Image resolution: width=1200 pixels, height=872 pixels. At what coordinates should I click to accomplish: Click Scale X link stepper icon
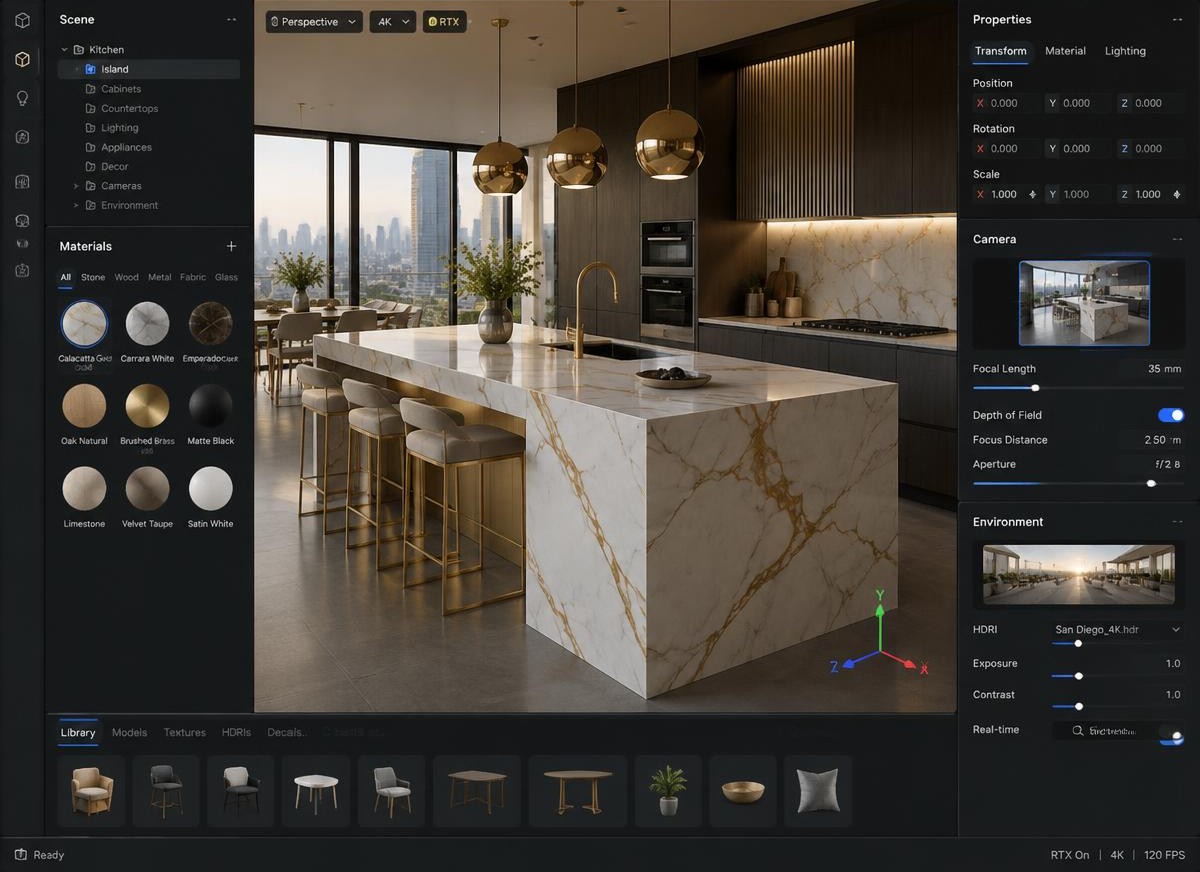(x=1033, y=194)
